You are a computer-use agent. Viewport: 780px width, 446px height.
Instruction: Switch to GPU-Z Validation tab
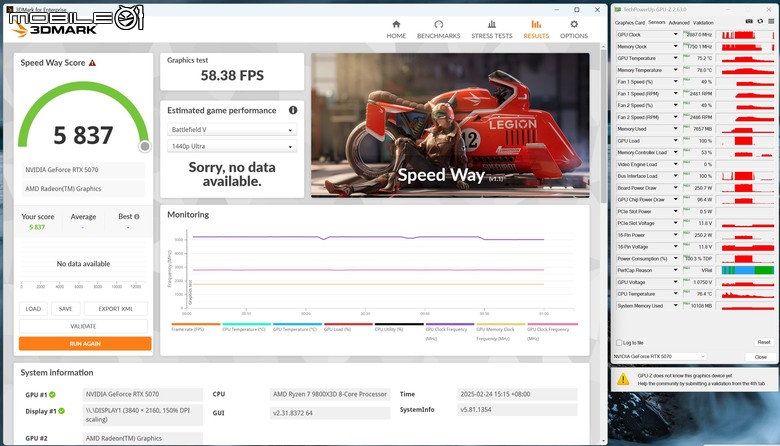[703, 23]
